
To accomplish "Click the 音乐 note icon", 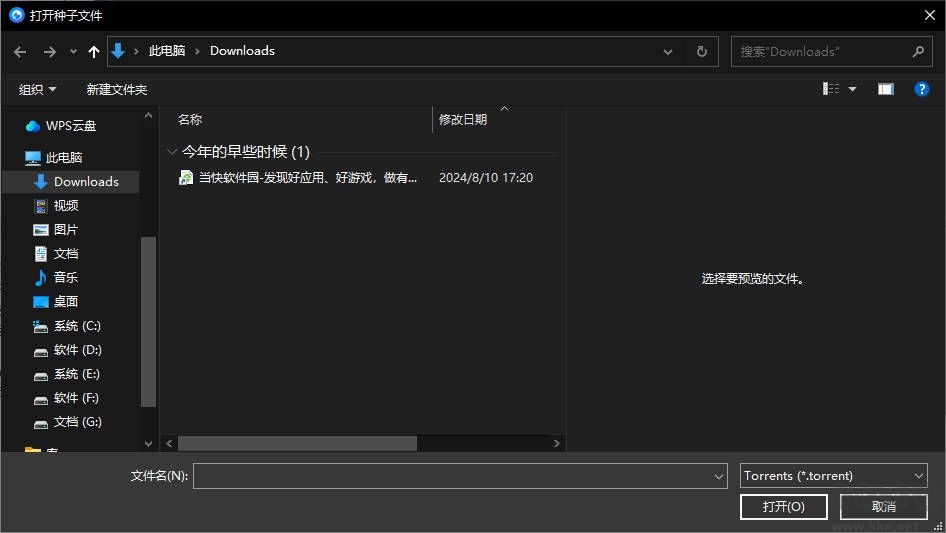I will [x=40, y=278].
